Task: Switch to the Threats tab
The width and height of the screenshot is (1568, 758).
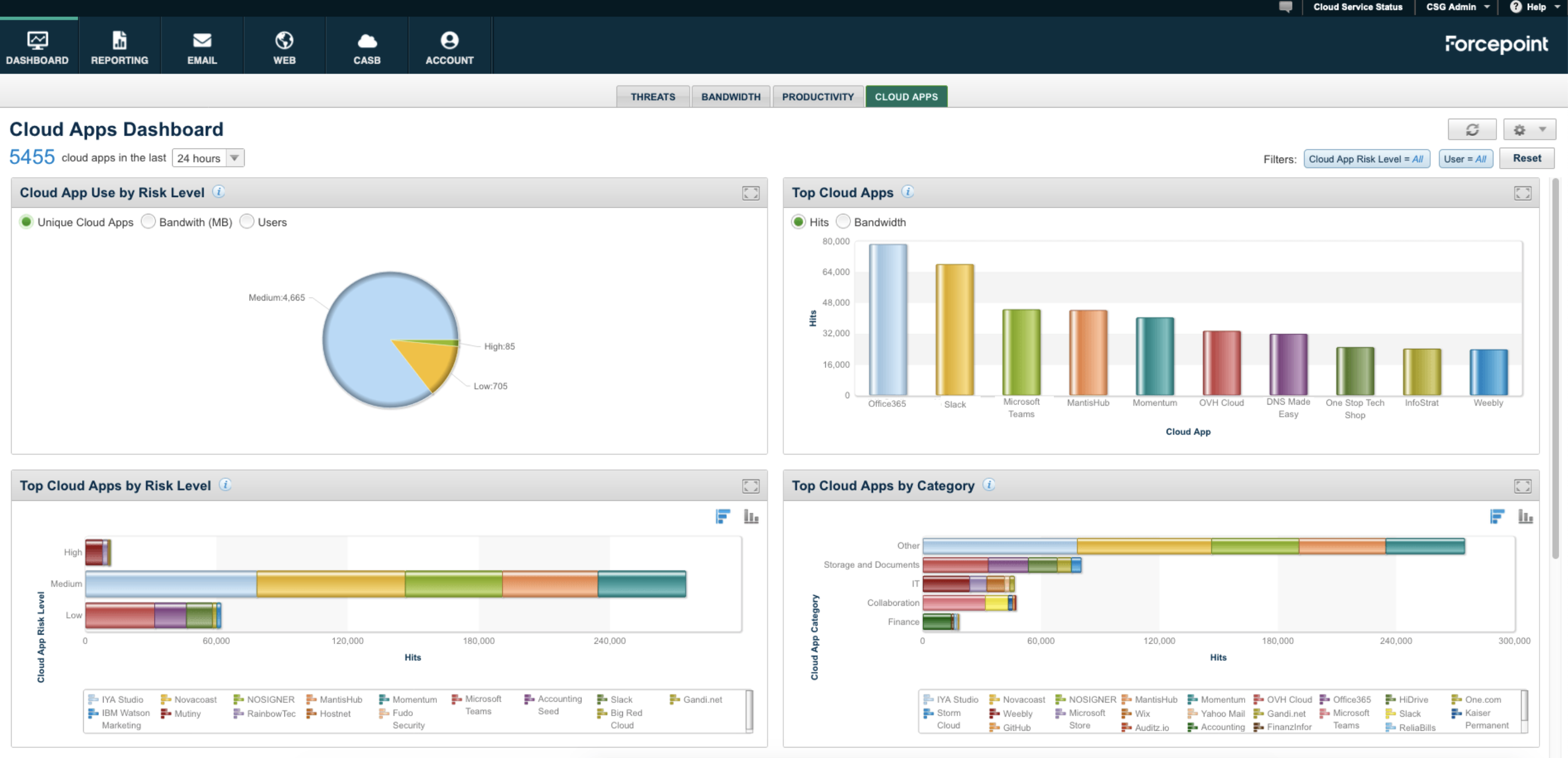Action: click(x=653, y=96)
